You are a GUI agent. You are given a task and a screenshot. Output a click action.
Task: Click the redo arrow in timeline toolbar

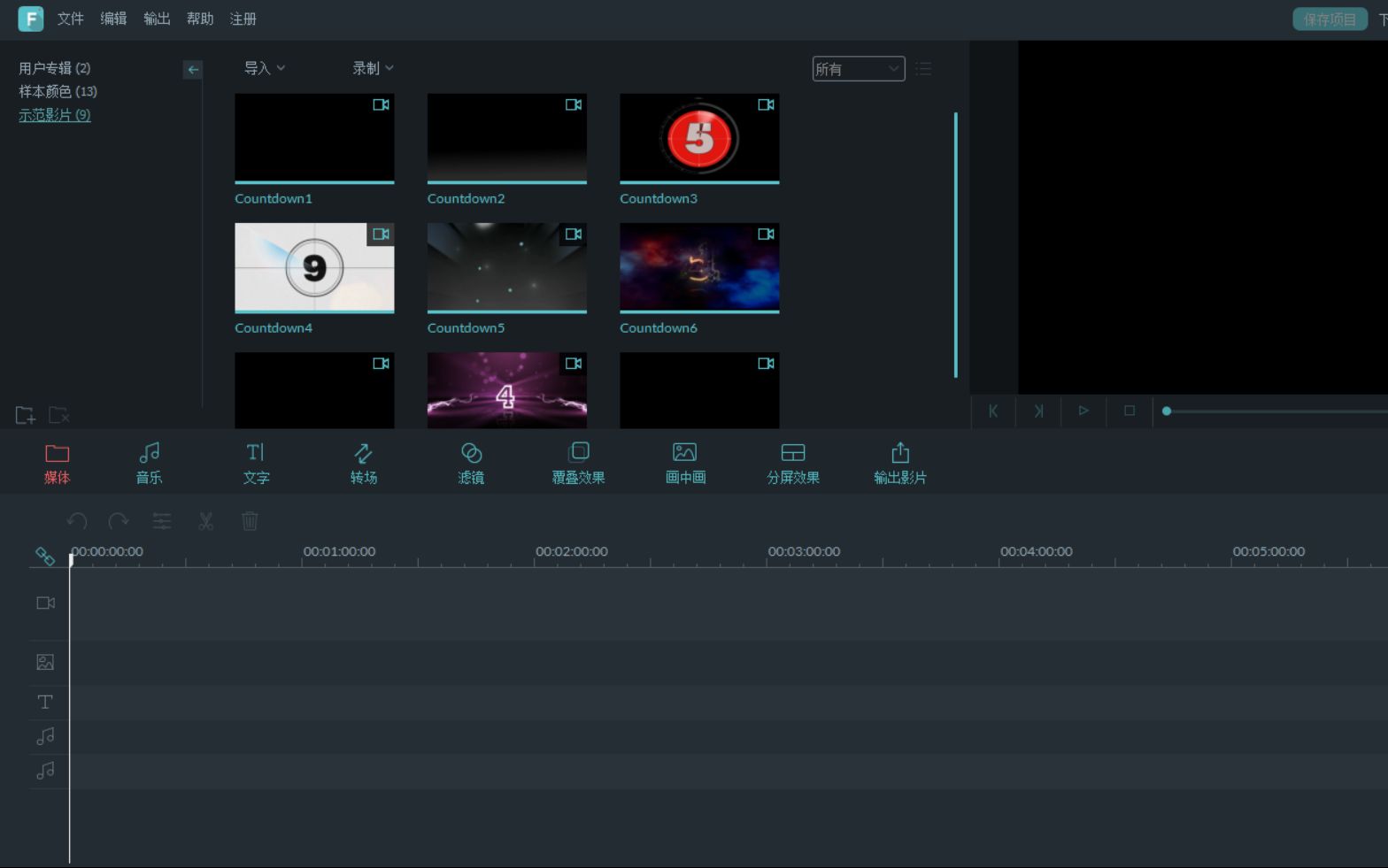(x=119, y=521)
